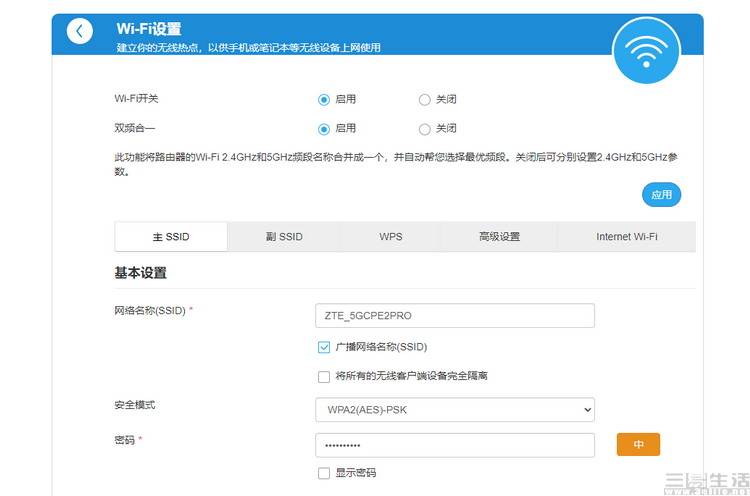The width and height of the screenshot is (750, 496).
Task: Enable the Wi-Fi switch (启用)
Action: point(324,100)
